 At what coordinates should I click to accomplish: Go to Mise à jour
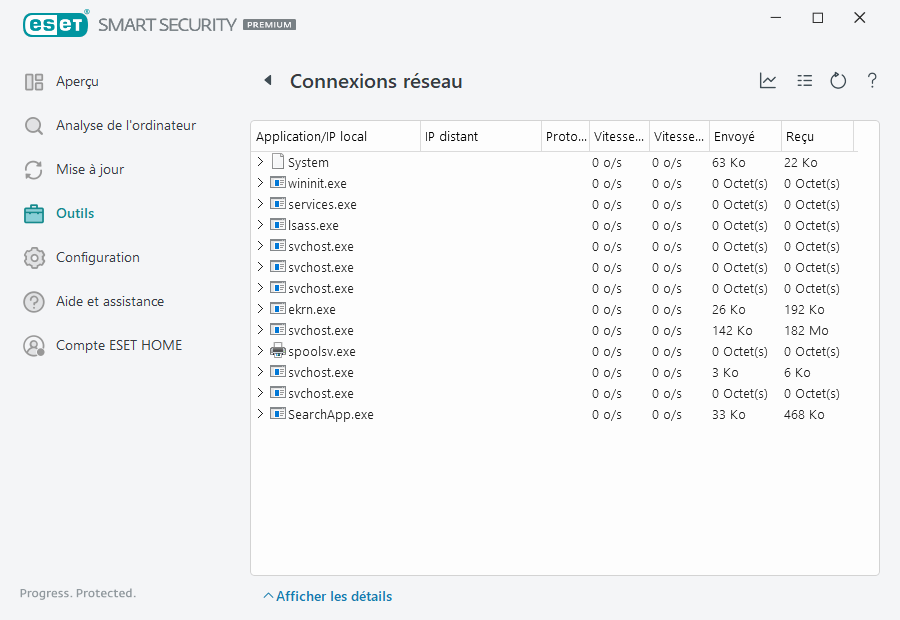(x=90, y=170)
